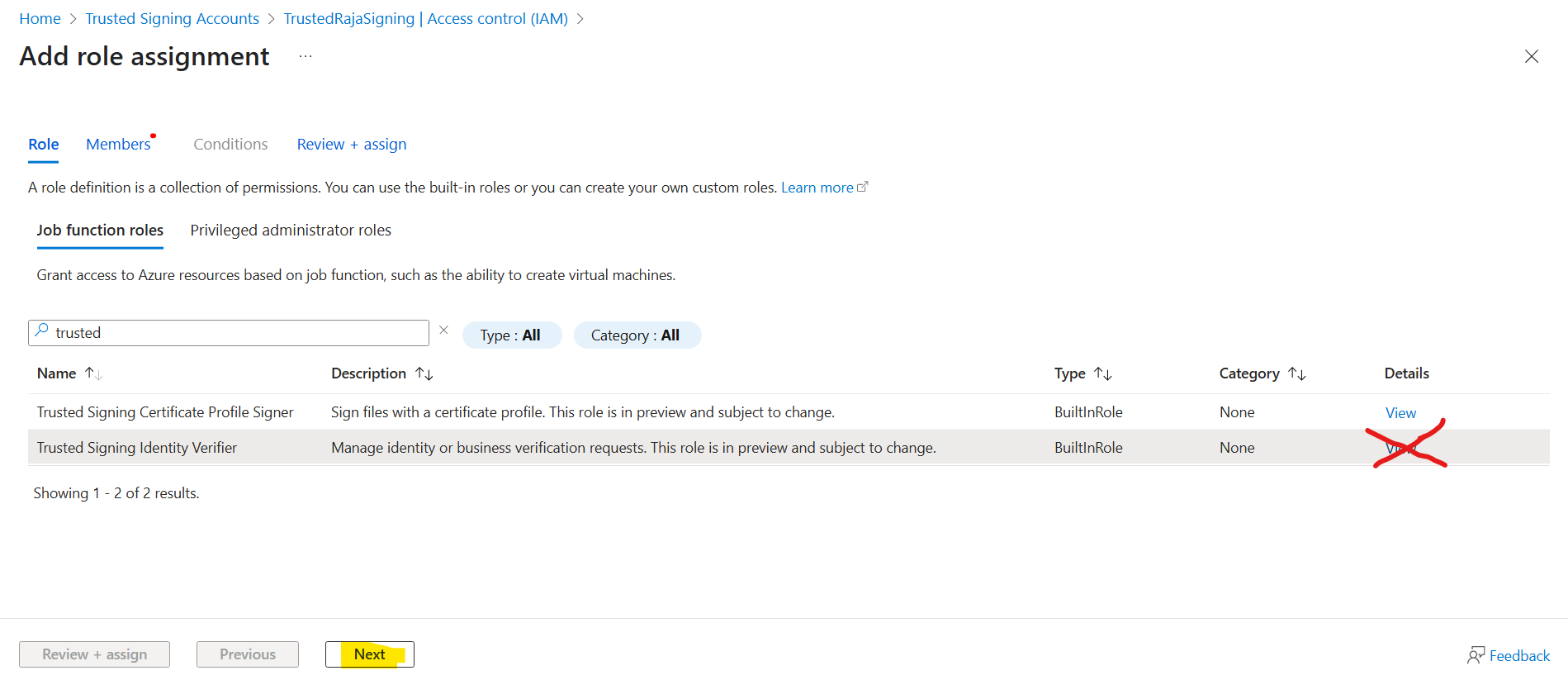The width and height of the screenshot is (1568, 680).
Task: Select the Job function roles tab
Action: pos(100,231)
